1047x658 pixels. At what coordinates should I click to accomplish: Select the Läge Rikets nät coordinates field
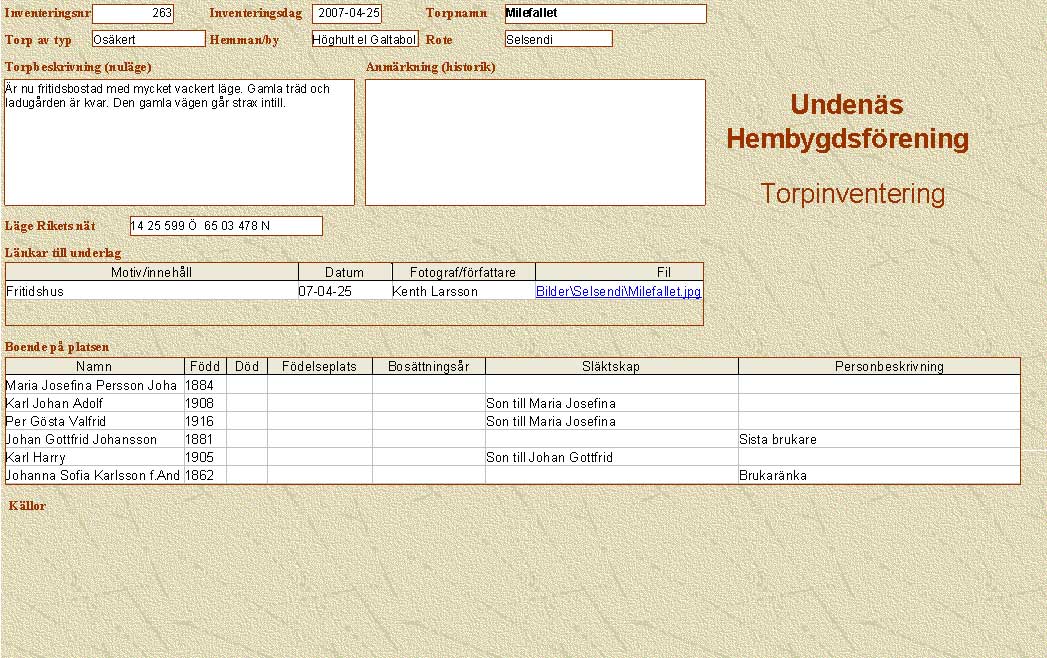pyautogui.click(x=226, y=226)
